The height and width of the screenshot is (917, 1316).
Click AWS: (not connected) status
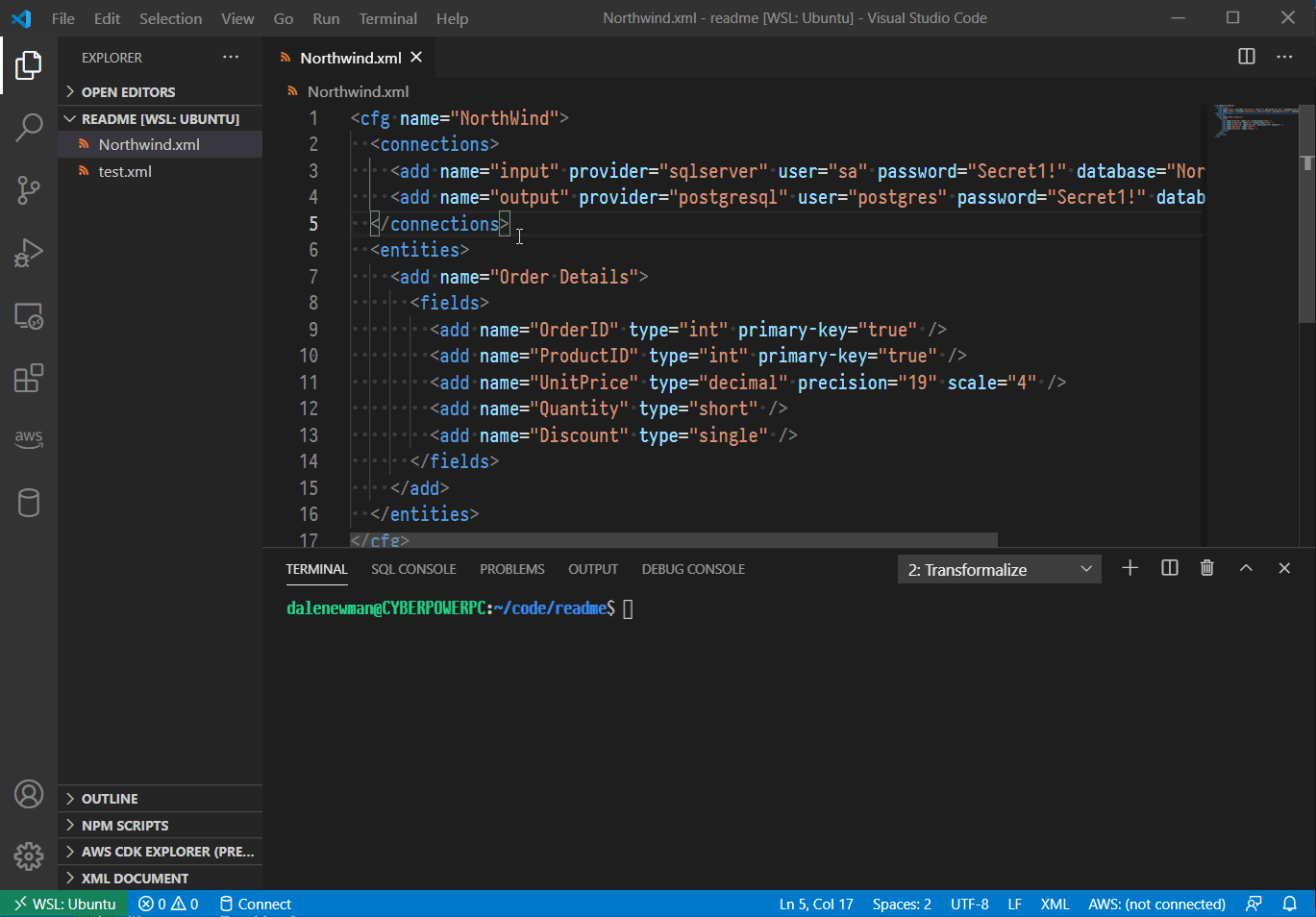coord(1156,904)
